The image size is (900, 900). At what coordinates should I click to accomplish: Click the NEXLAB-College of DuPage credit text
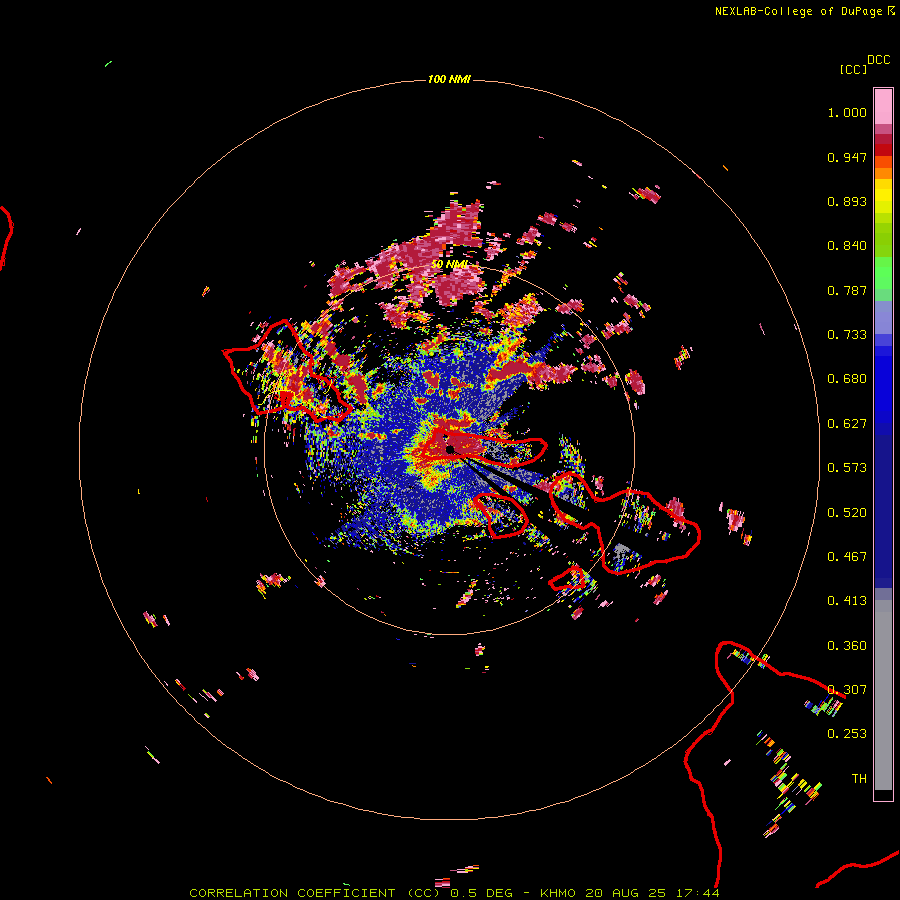[x=798, y=11]
